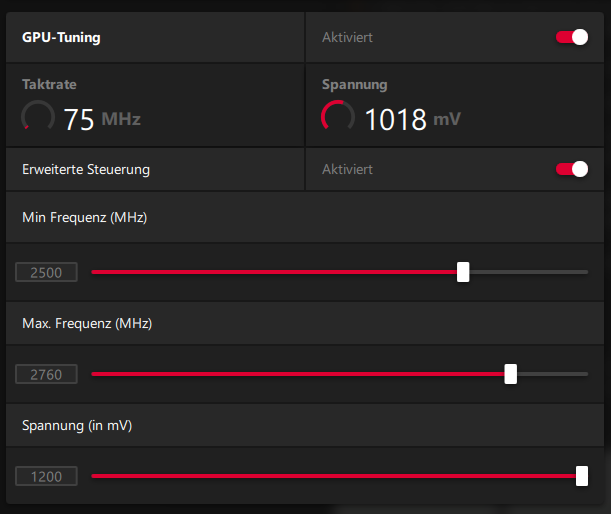Disable the Erweiterte Steuerung switch
This screenshot has height=514, width=611.
(x=572, y=169)
